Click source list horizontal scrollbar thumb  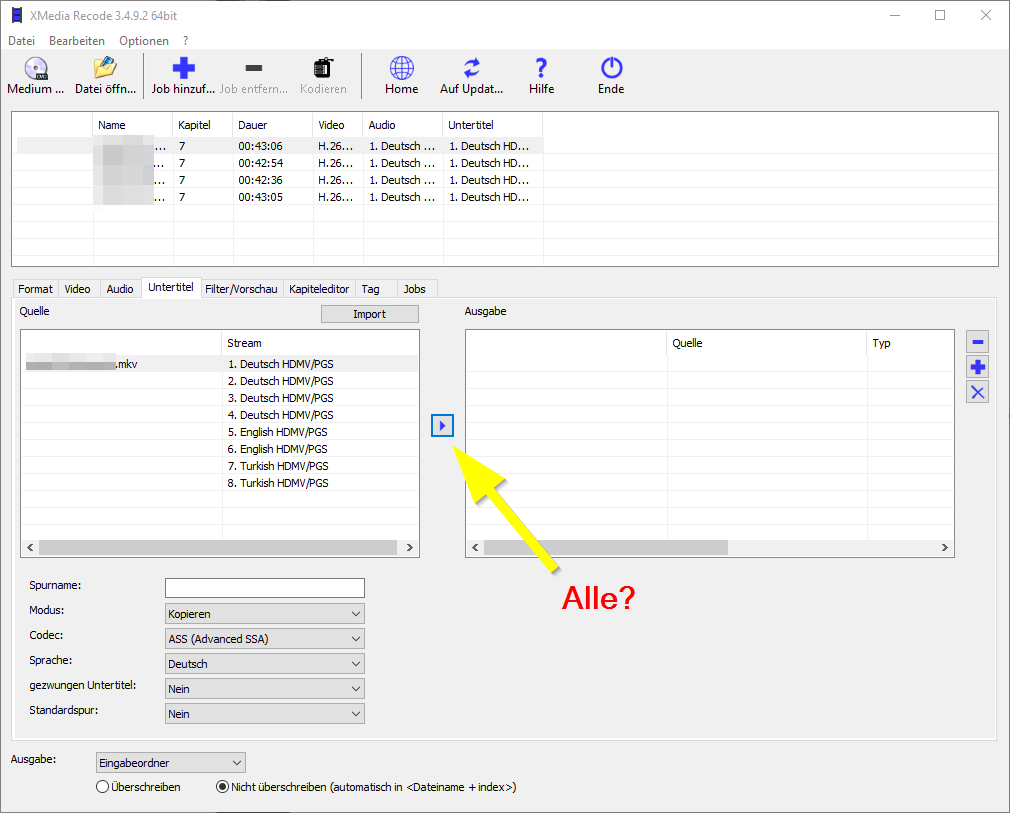(218, 548)
